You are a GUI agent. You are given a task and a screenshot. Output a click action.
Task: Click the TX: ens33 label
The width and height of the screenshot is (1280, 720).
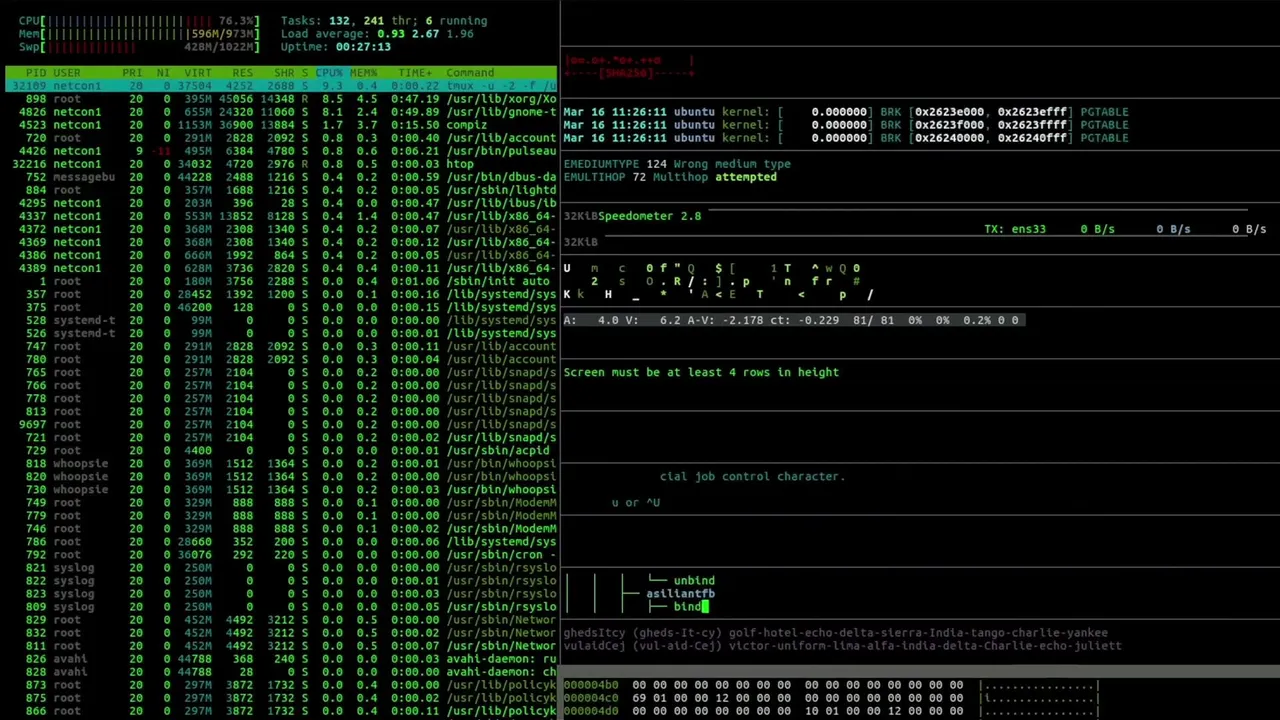pyautogui.click(x=1015, y=229)
